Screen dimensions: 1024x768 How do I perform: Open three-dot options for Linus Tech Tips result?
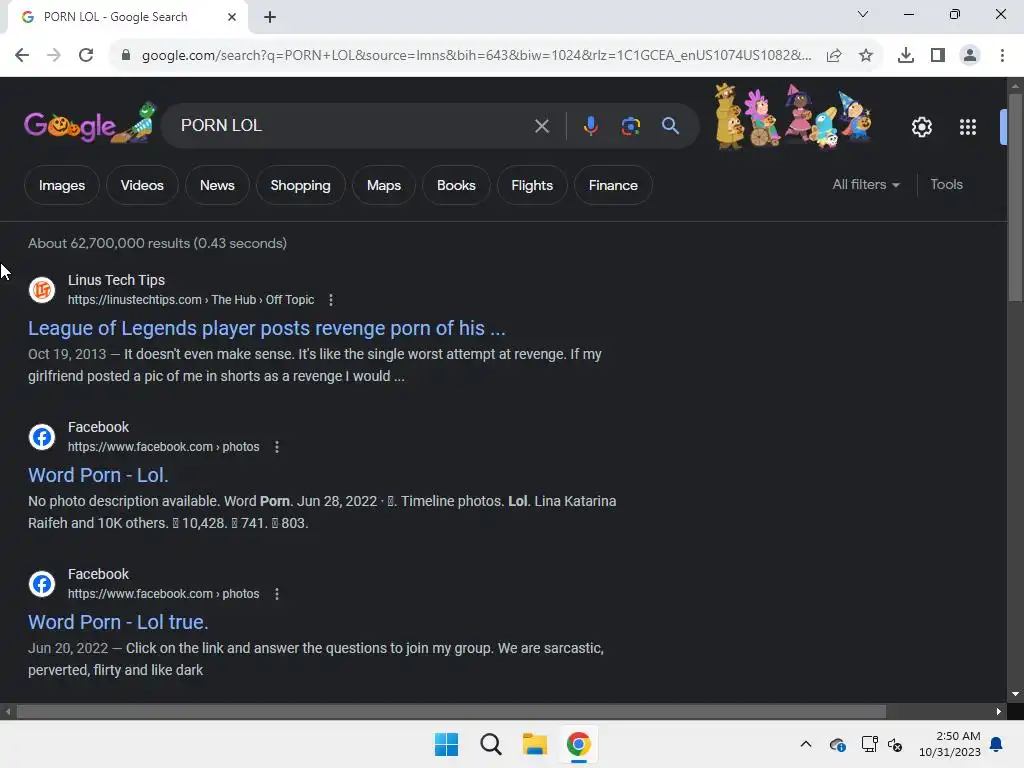pyautogui.click(x=331, y=300)
